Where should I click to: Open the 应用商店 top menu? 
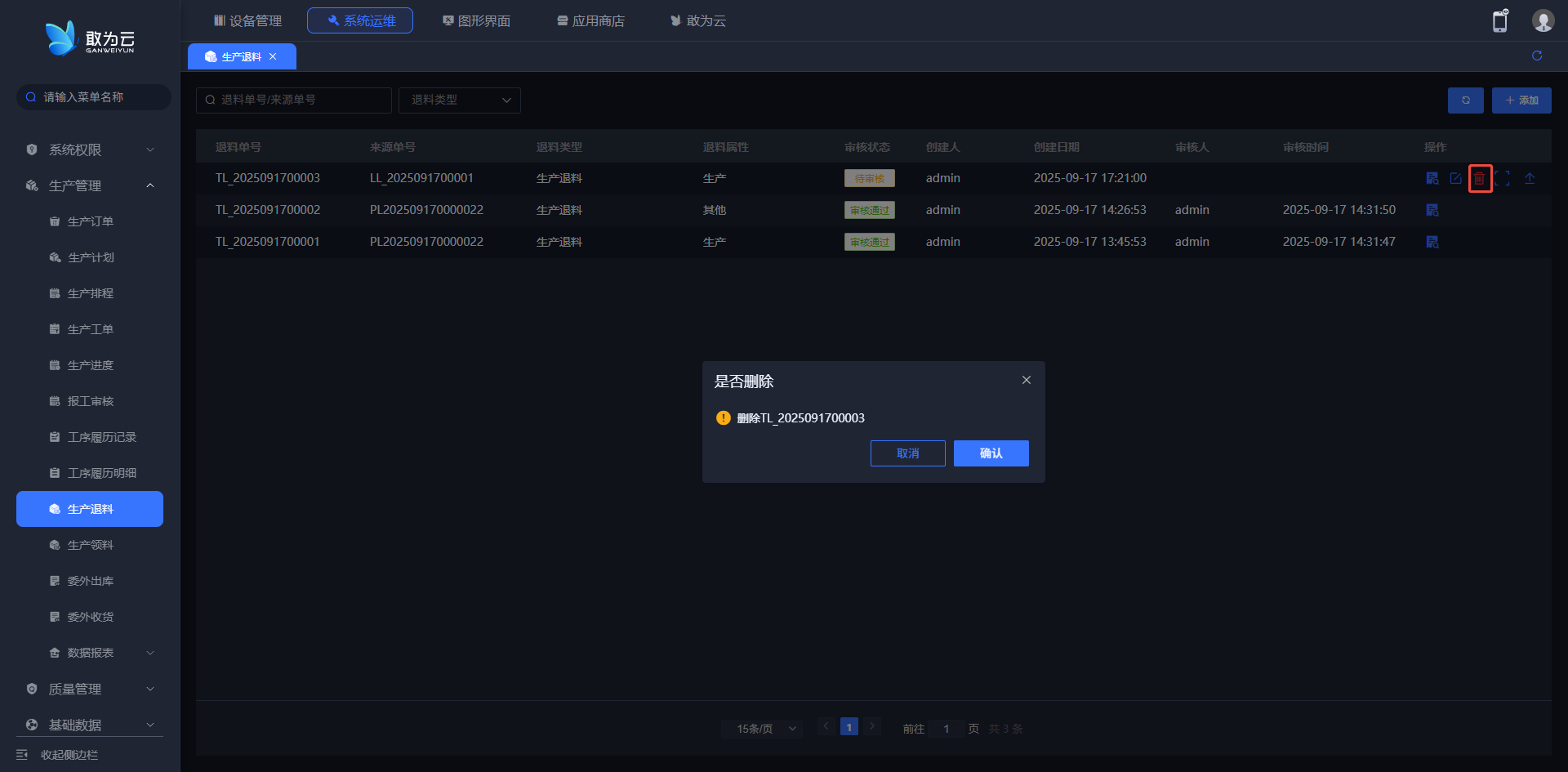(x=590, y=20)
